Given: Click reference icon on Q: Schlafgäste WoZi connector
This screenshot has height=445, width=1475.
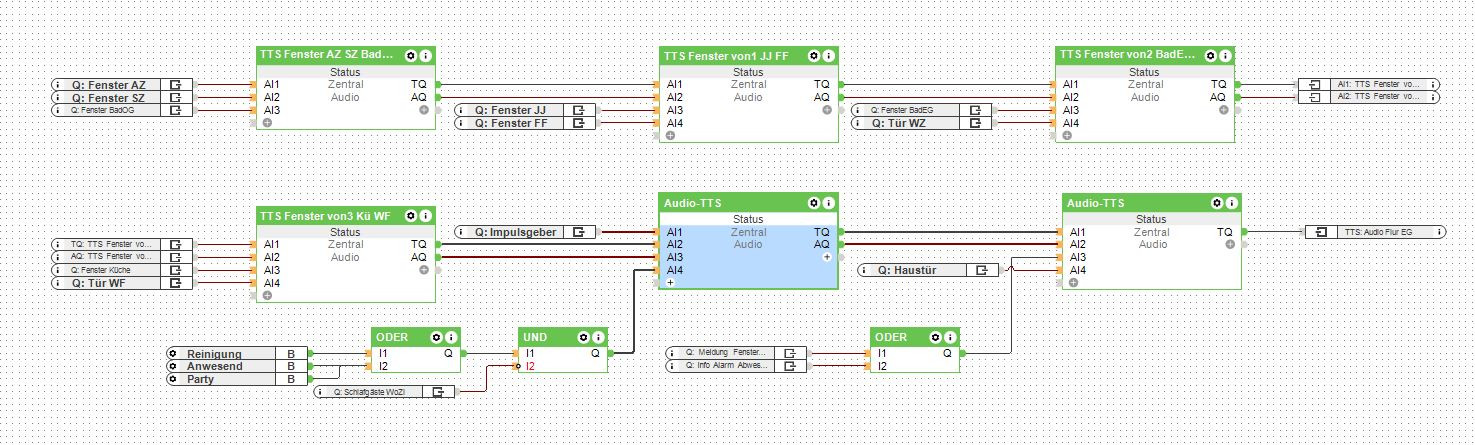Looking at the screenshot, I should [438, 392].
